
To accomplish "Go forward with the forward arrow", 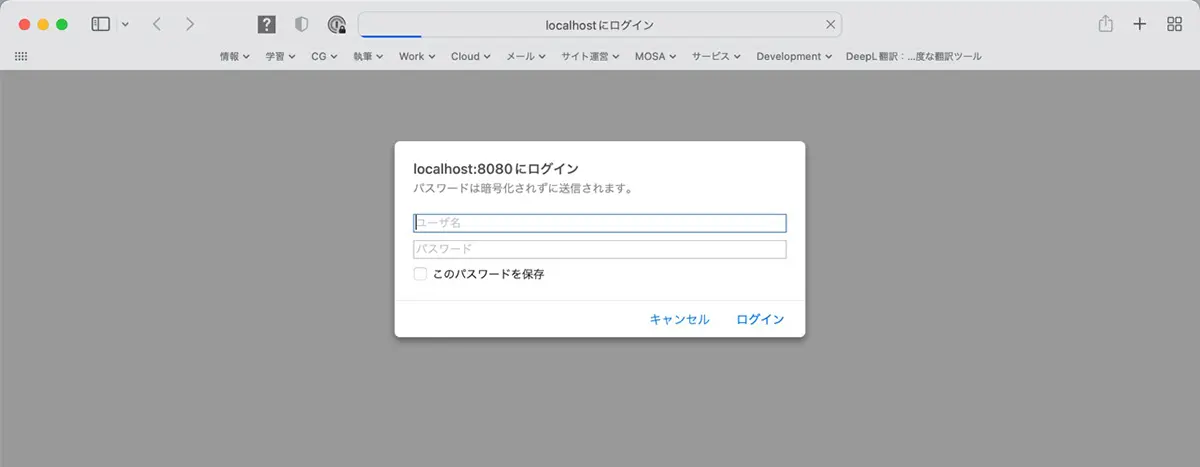I will (190, 24).
